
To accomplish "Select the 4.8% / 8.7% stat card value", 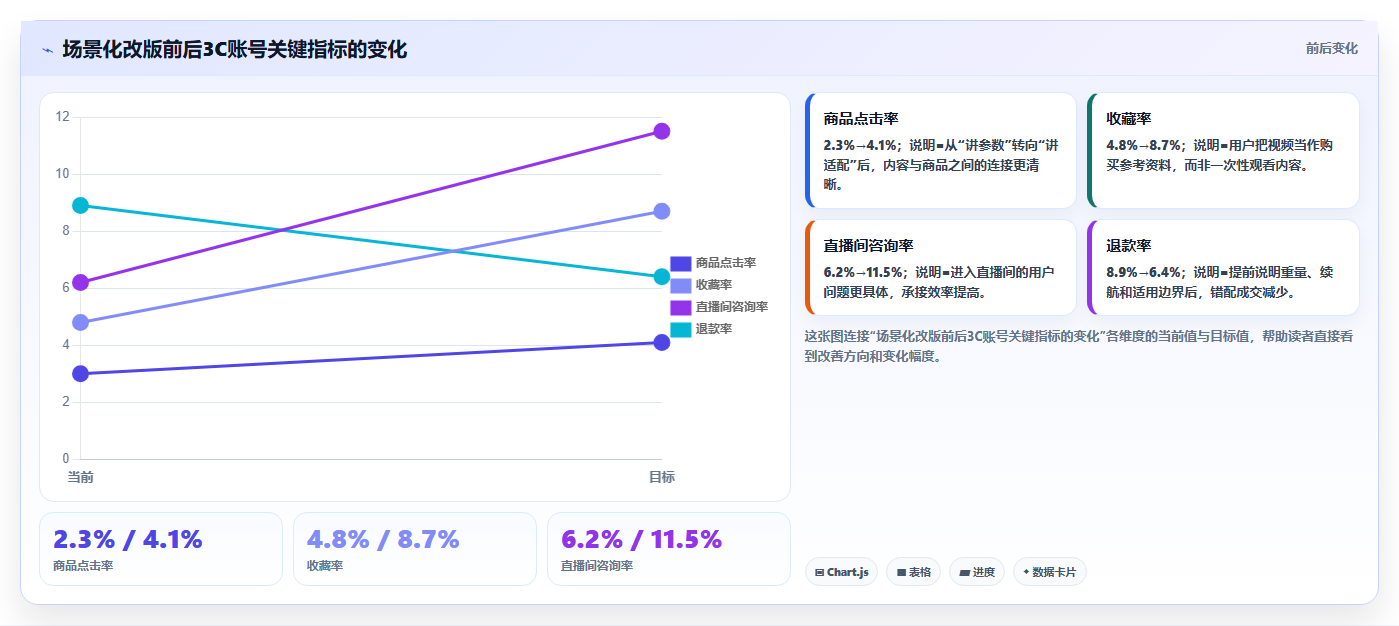I will (x=383, y=540).
